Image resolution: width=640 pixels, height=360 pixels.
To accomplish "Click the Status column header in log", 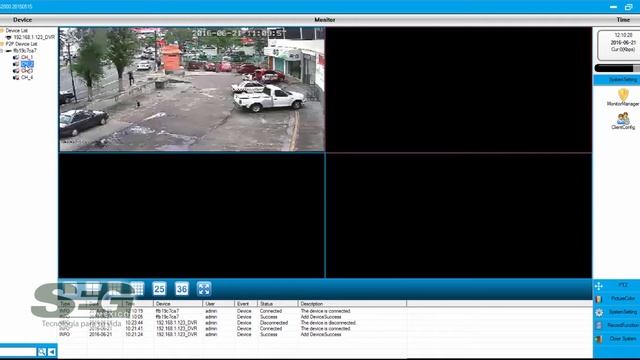I will pyautogui.click(x=278, y=304).
